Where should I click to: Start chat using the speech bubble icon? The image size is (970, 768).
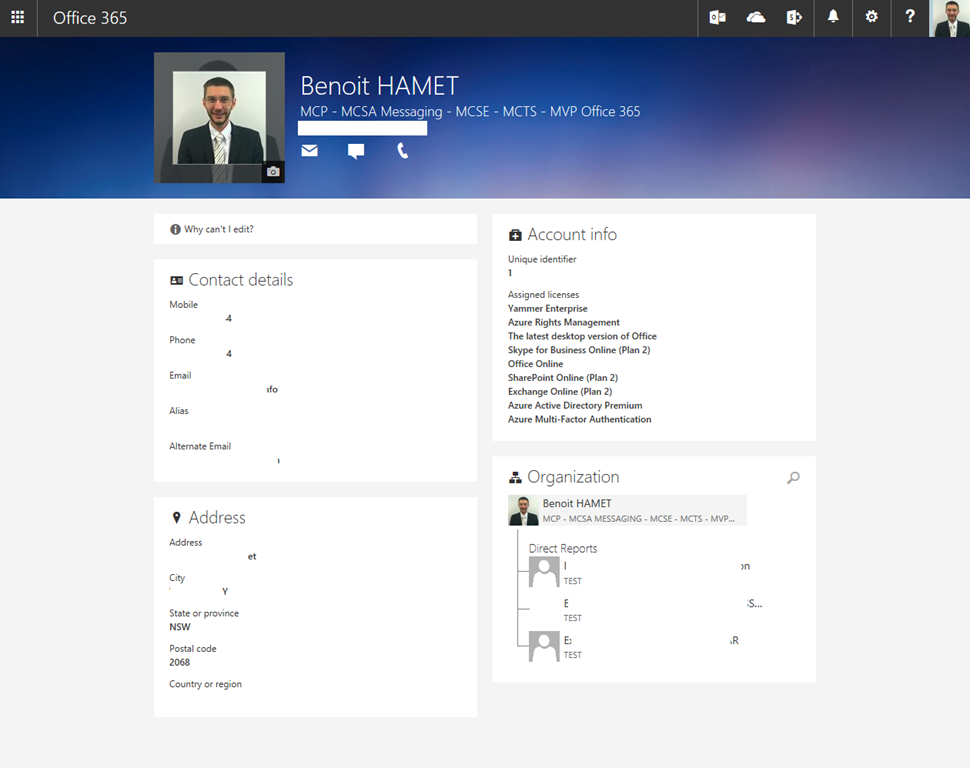tap(356, 151)
